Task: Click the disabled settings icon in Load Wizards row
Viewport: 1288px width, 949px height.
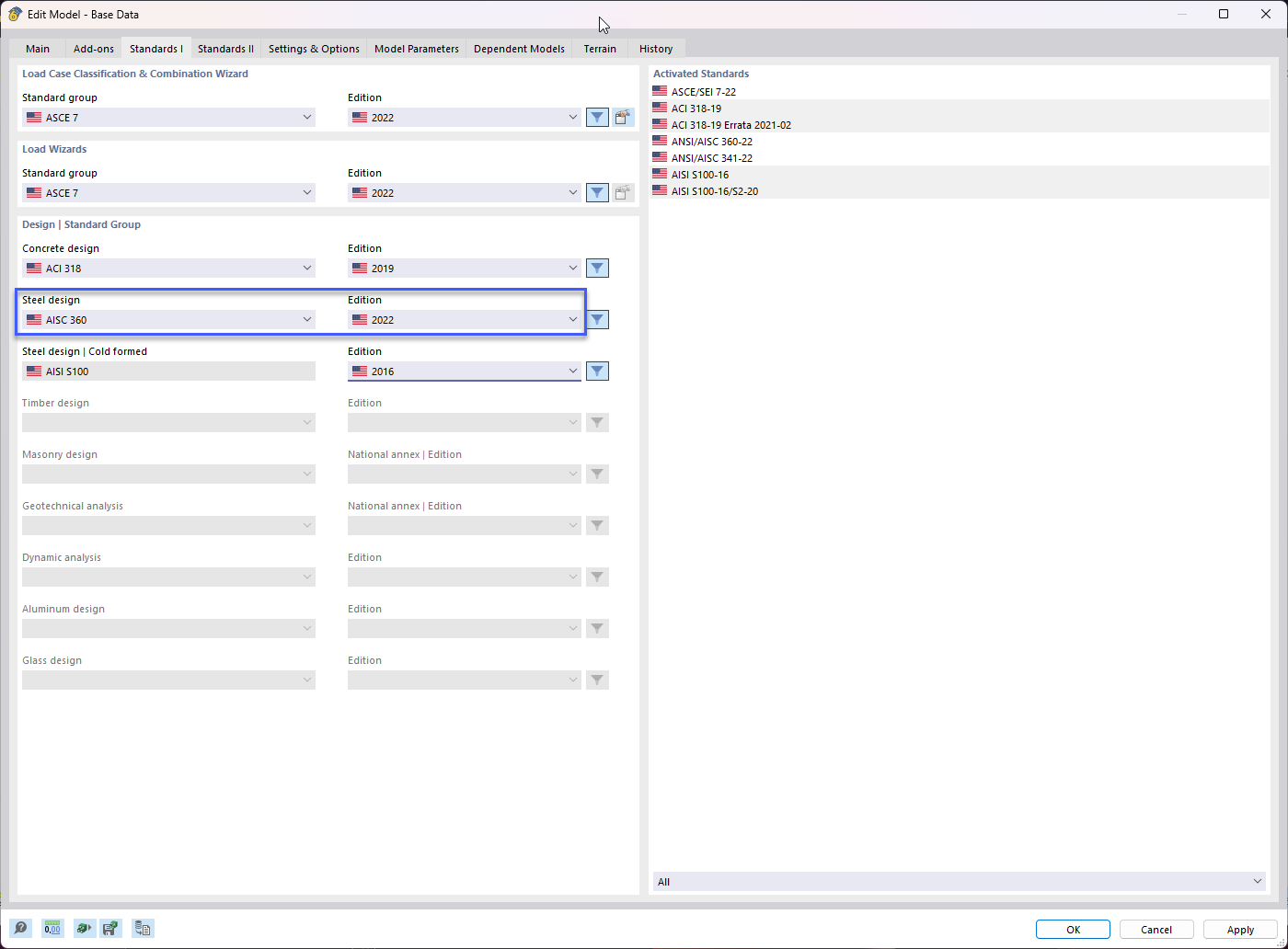Action: point(624,193)
